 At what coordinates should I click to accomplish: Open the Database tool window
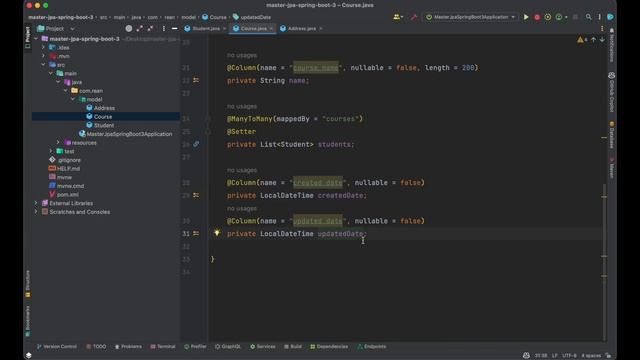coord(611,135)
